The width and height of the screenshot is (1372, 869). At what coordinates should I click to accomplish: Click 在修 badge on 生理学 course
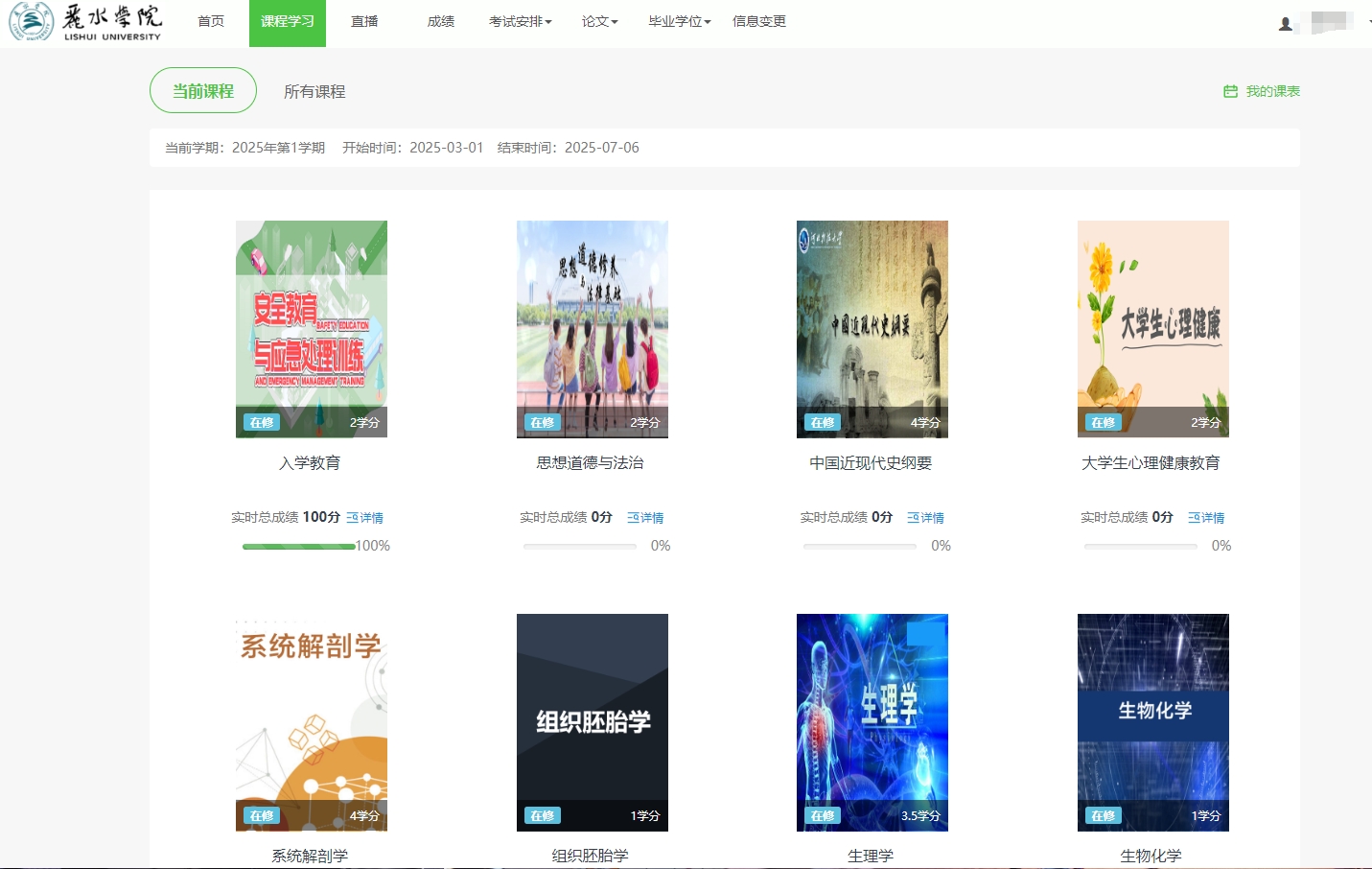point(823,816)
